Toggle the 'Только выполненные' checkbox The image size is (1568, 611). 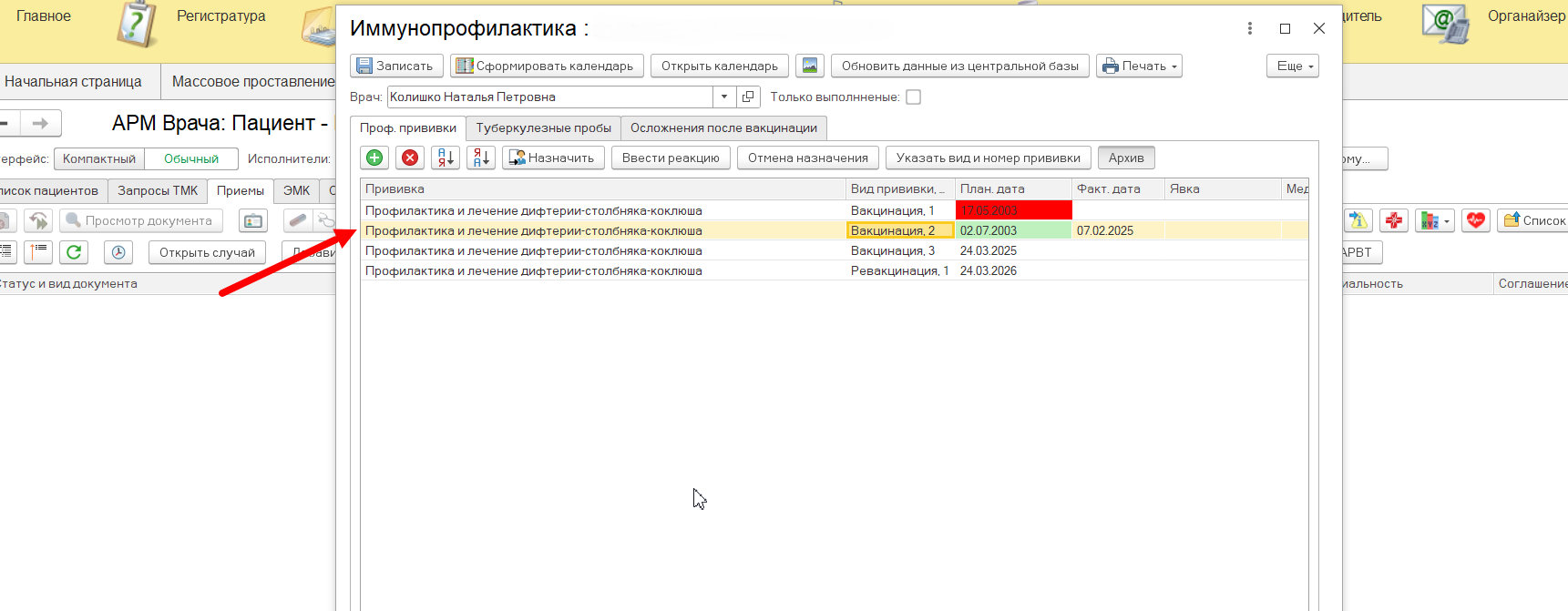coord(913,97)
